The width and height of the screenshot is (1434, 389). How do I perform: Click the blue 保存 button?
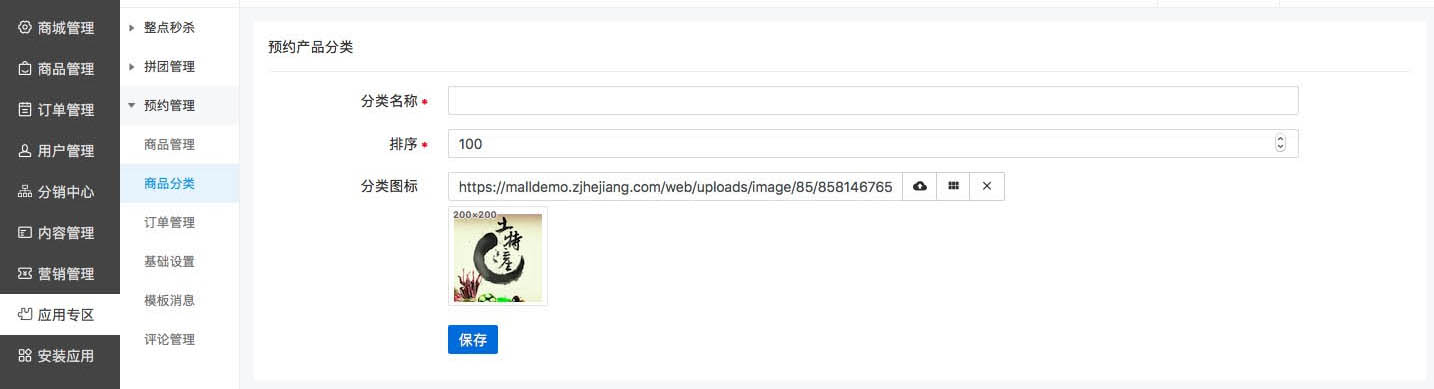473,340
